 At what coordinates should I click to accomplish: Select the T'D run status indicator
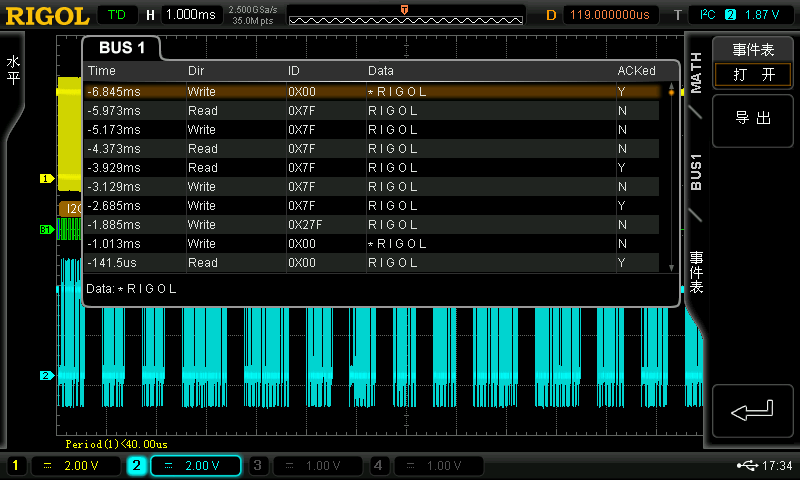click(x=117, y=15)
